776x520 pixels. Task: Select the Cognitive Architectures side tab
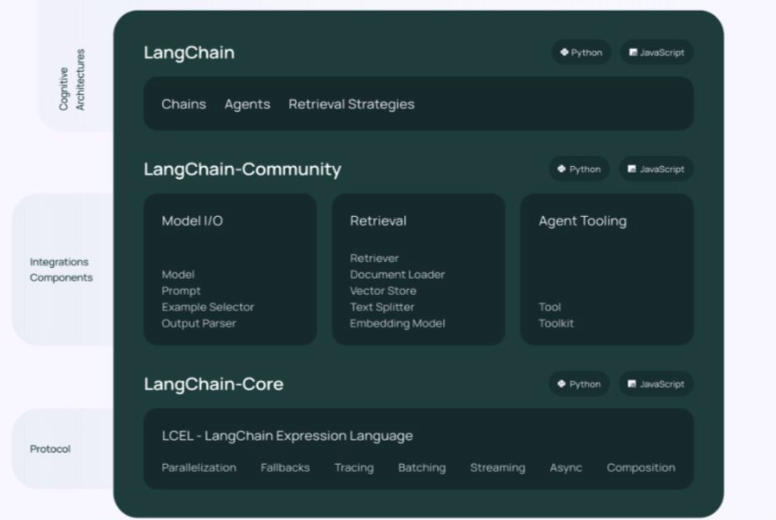72,79
